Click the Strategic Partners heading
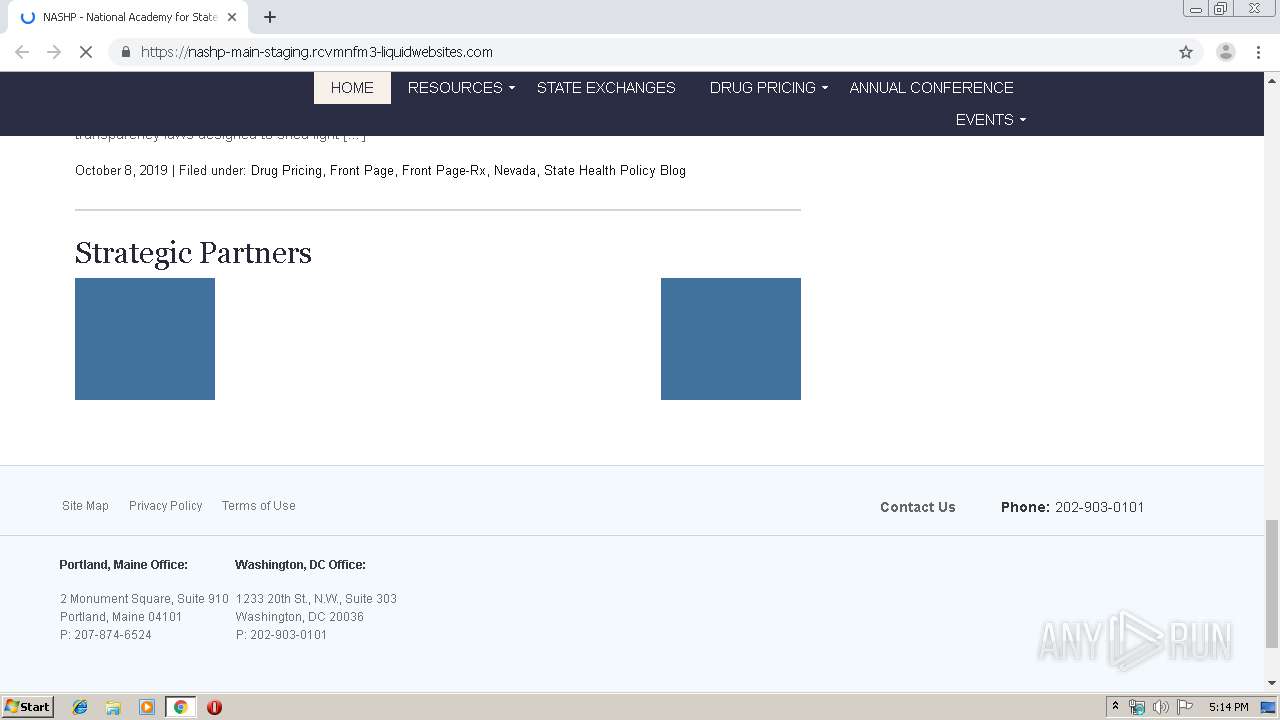This screenshot has width=1280, height=720. click(193, 253)
